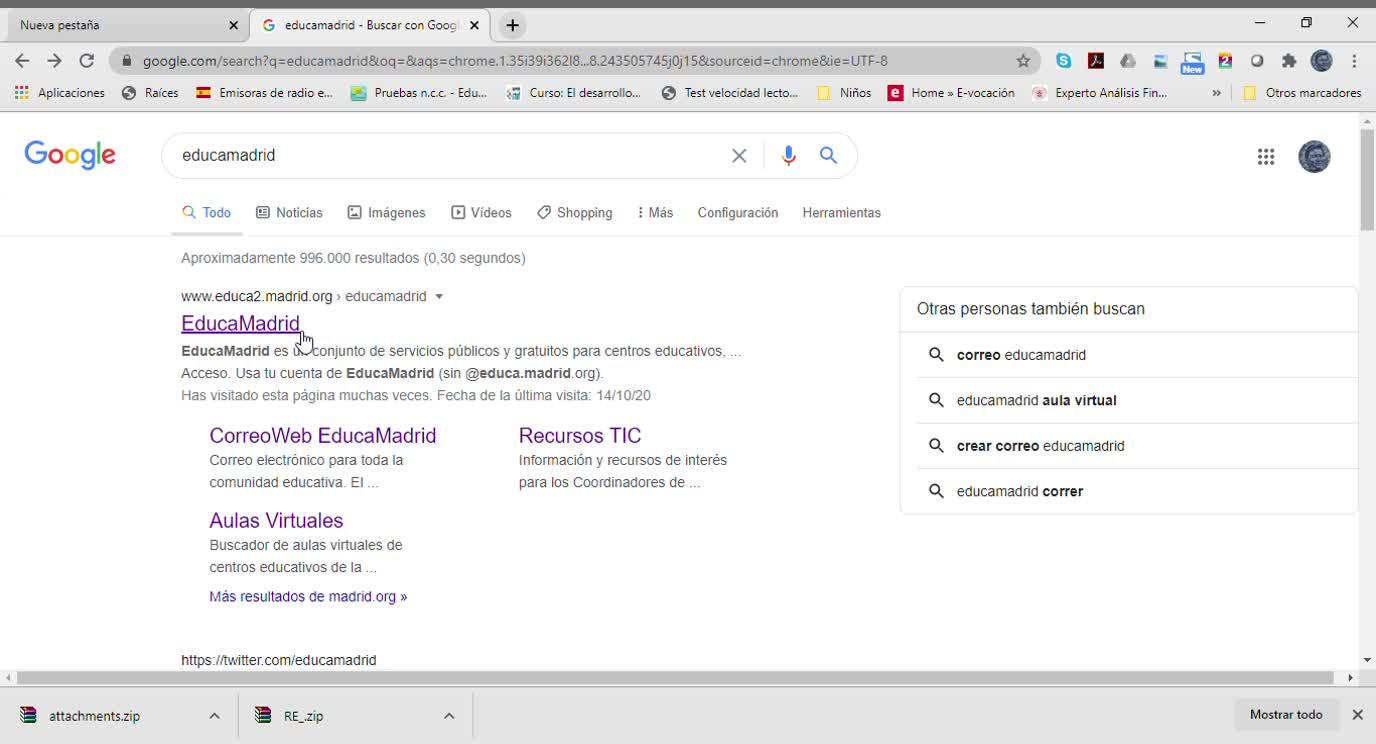Screen dimensions: 1376x744
Task: Close the downloads bar
Action: [x=1357, y=715]
